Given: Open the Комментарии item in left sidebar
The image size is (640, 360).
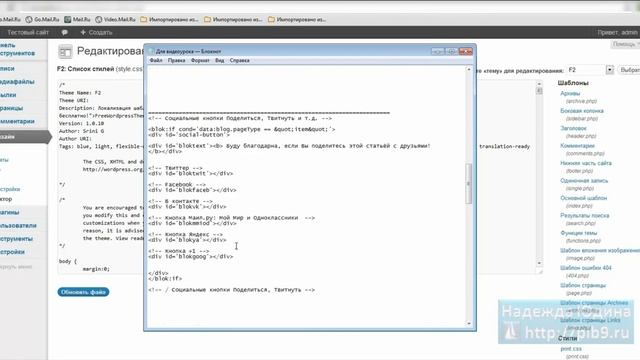Looking at the screenshot, I should 17,121.
